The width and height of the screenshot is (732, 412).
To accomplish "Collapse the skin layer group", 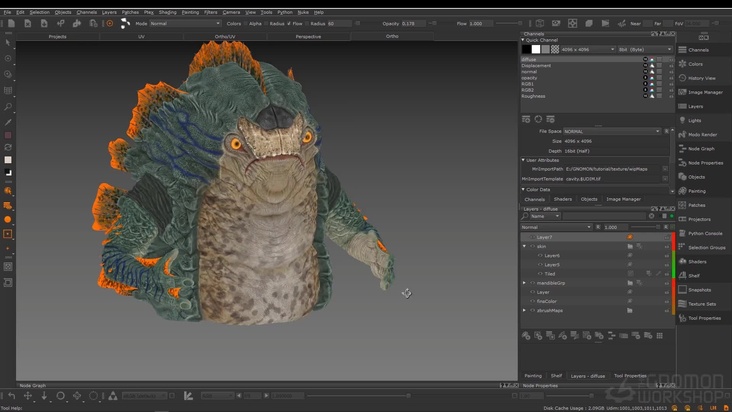I will (524, 246).
